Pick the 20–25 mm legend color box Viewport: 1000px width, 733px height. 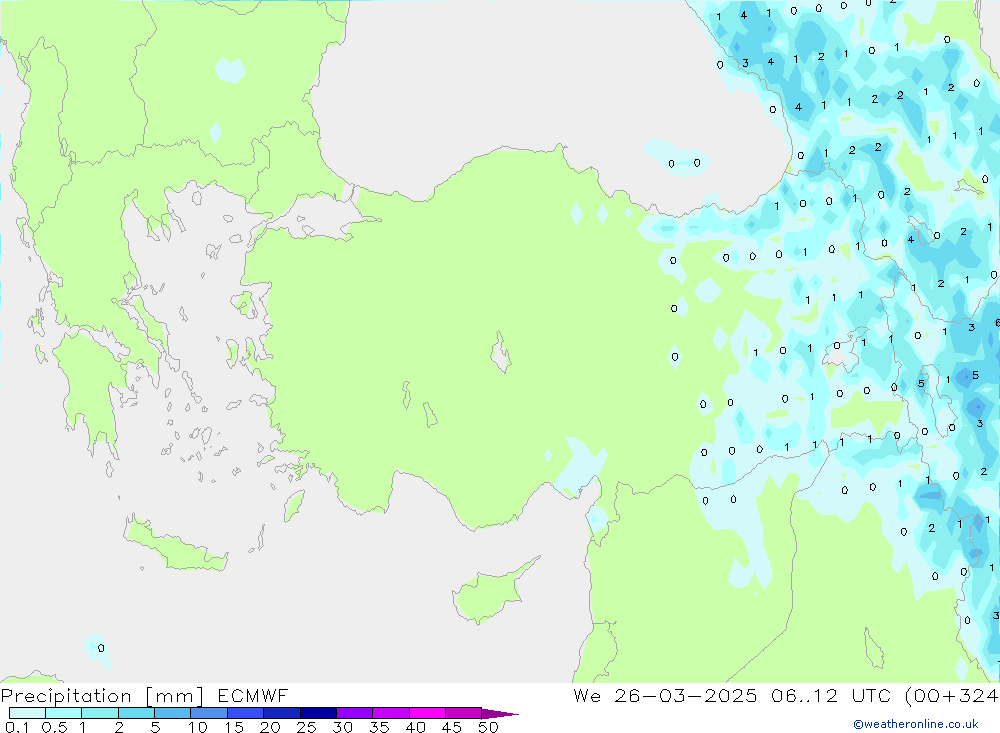click(282, 713)
